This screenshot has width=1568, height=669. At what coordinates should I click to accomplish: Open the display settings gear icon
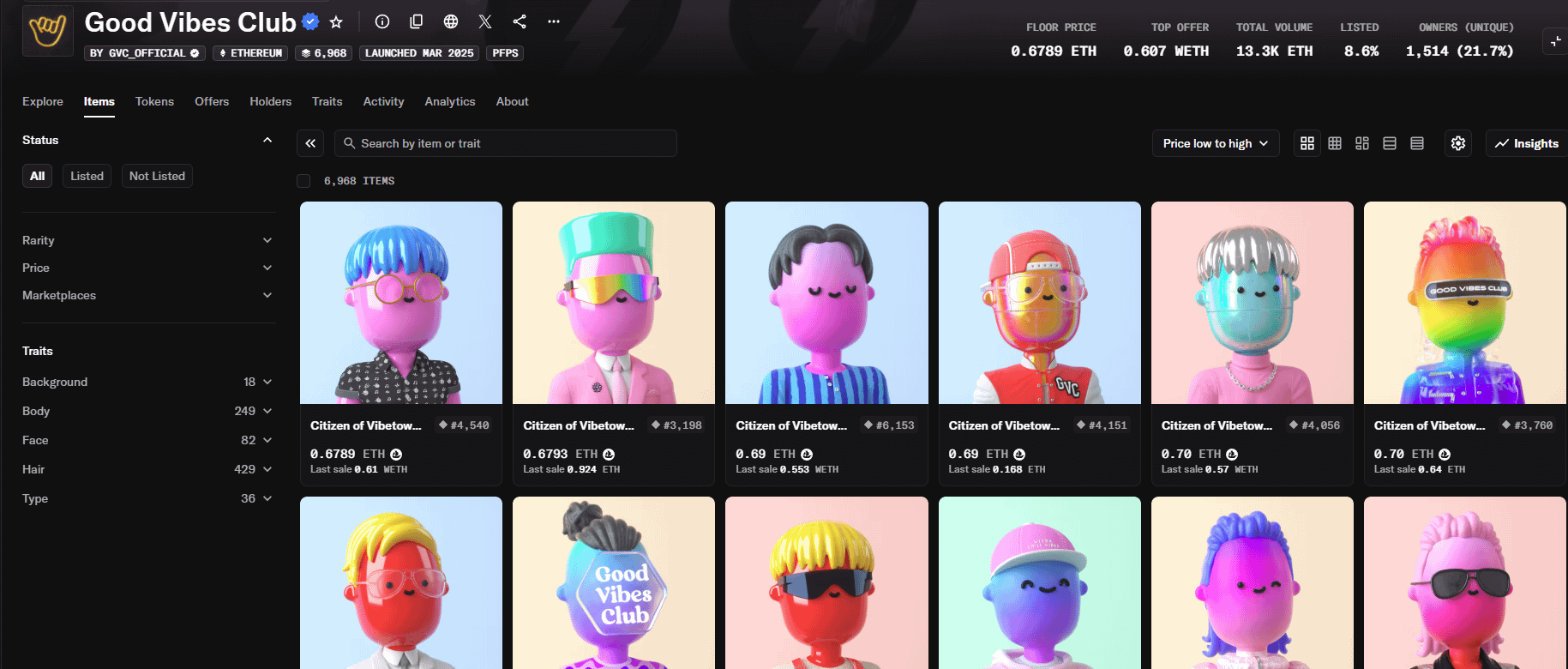[1458, 143]
